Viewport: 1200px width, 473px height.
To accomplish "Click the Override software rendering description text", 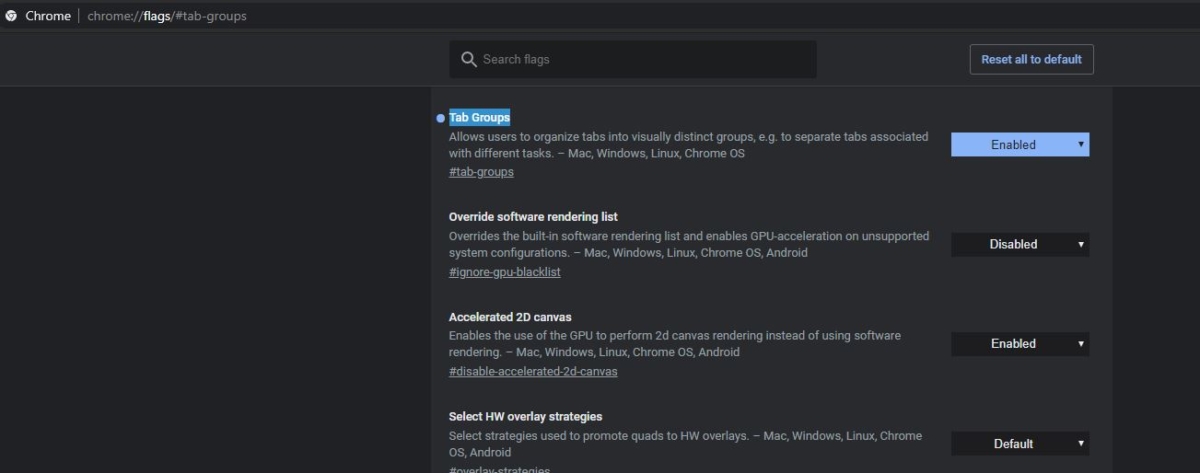I will (689, 245).
